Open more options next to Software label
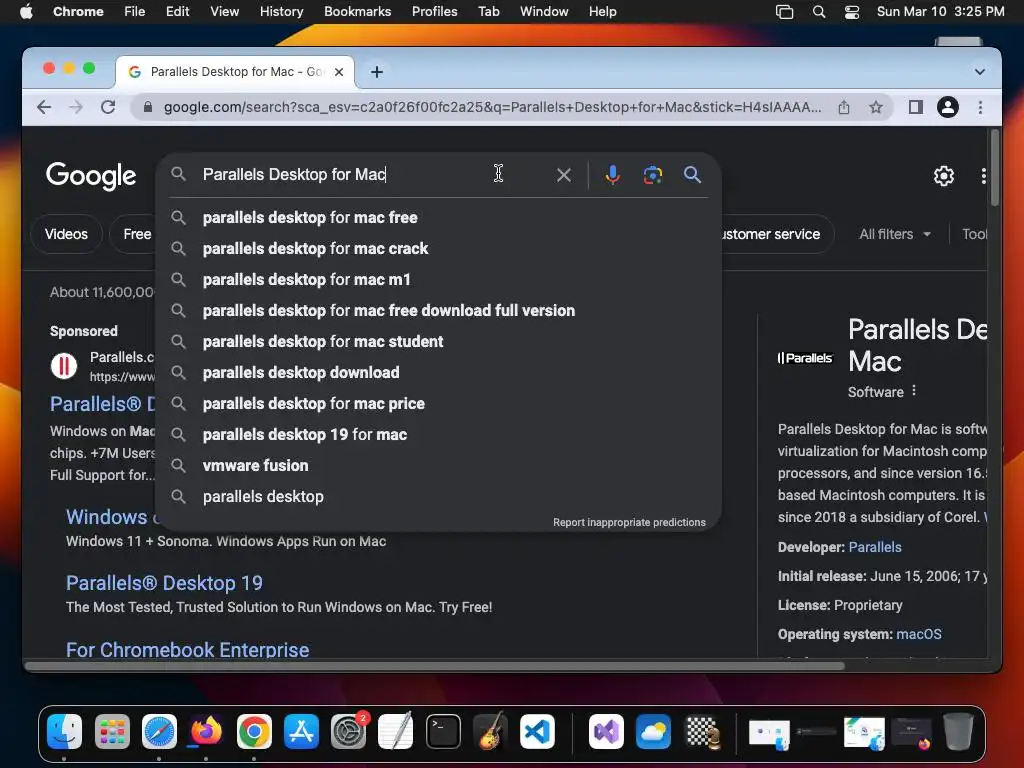Viewport: 1024px width, 768px height. pos(914,391)
